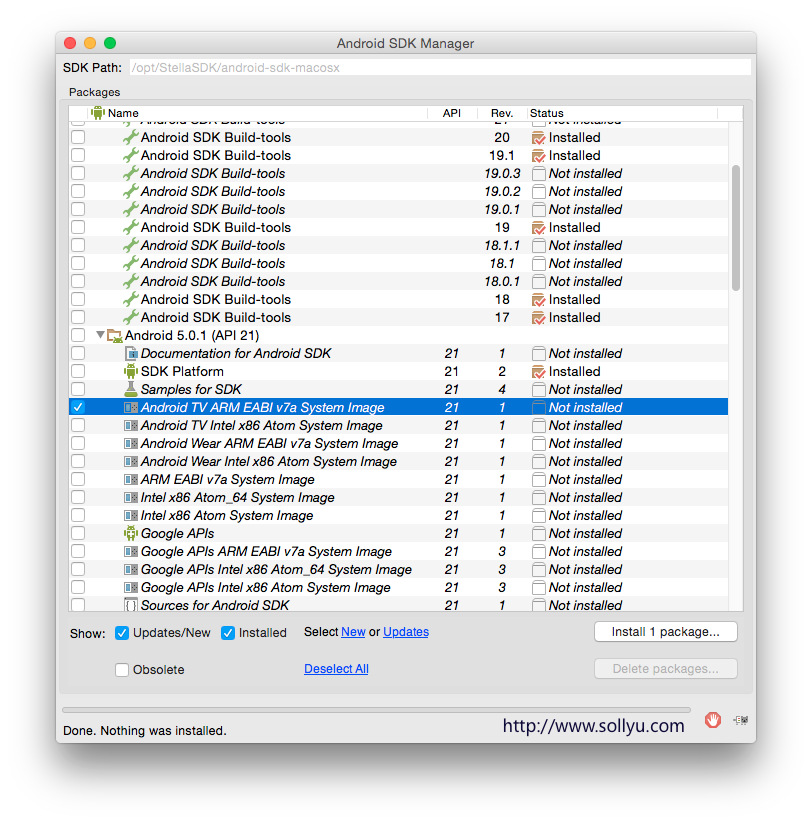Screen dimensions: 812x823
Task: Toggle the Installed show filter
Action: tap(228, 633)
